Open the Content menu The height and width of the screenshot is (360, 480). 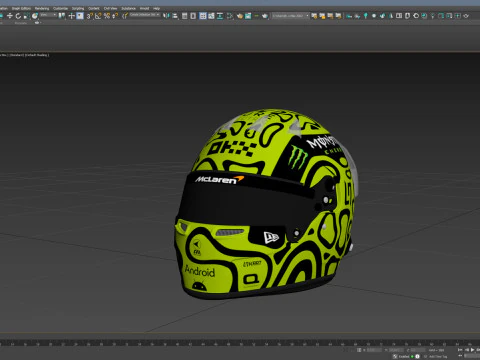pyautogui.click(x=94, y=8)
